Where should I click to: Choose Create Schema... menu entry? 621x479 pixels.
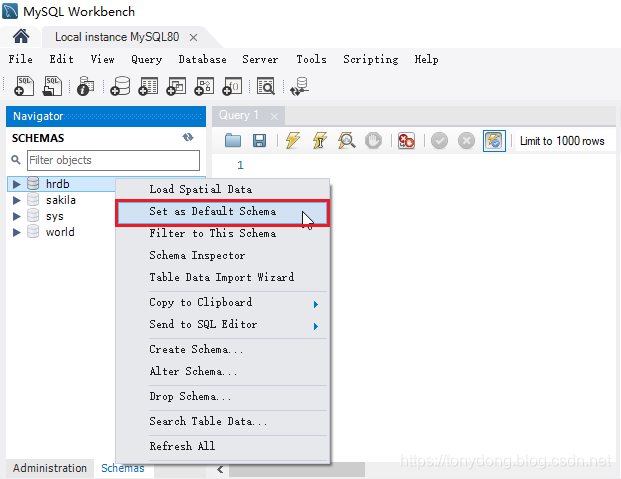click(x=222, y=349)
